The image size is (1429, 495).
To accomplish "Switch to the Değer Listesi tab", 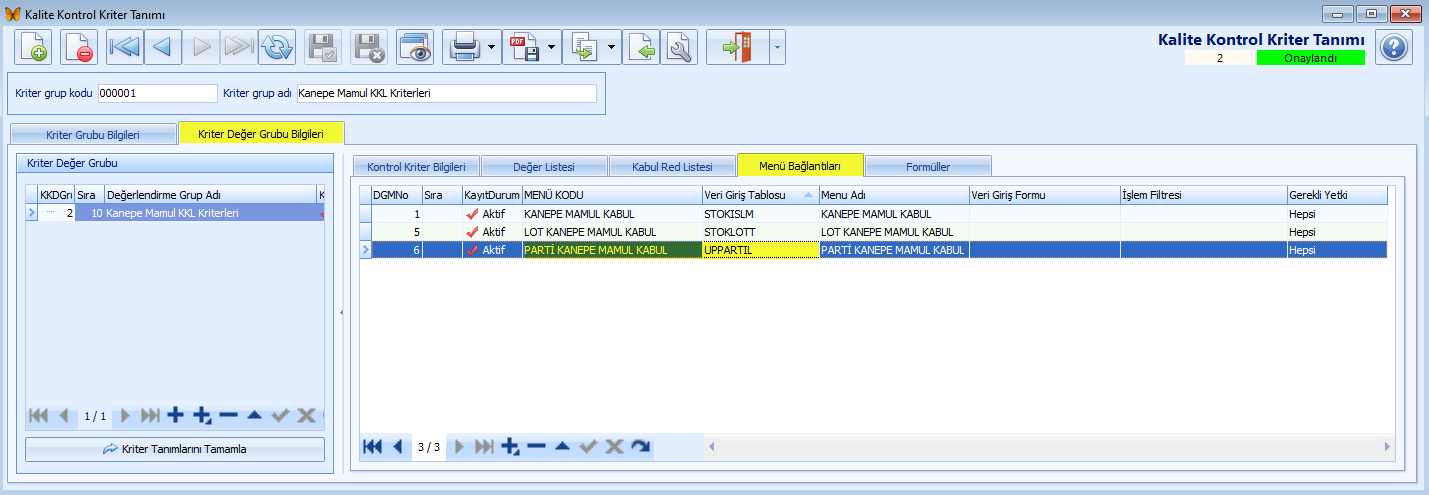I will (544, 166).
